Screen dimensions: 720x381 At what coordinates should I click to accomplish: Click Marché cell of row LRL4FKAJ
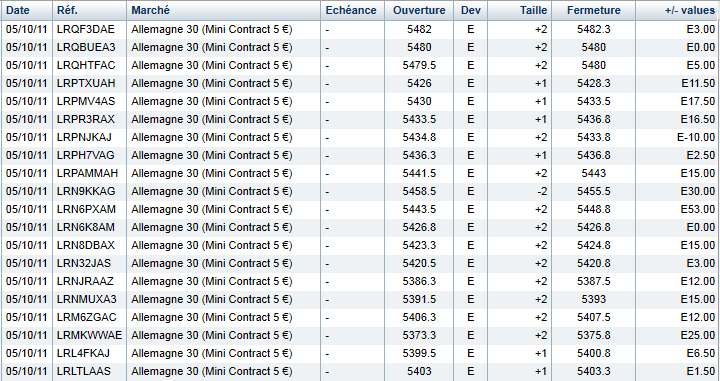coord(212,353)
